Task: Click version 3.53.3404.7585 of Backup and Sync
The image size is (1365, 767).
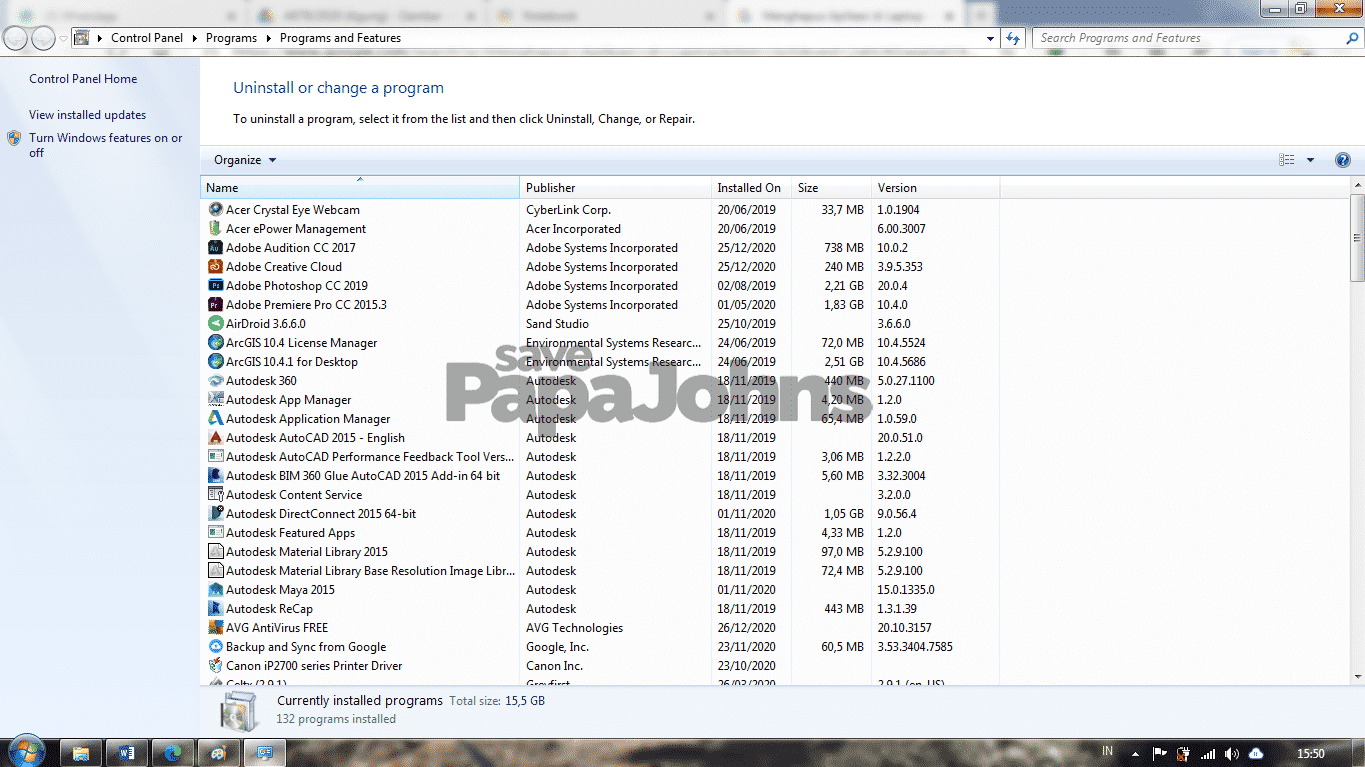Action: coord(915,647)
